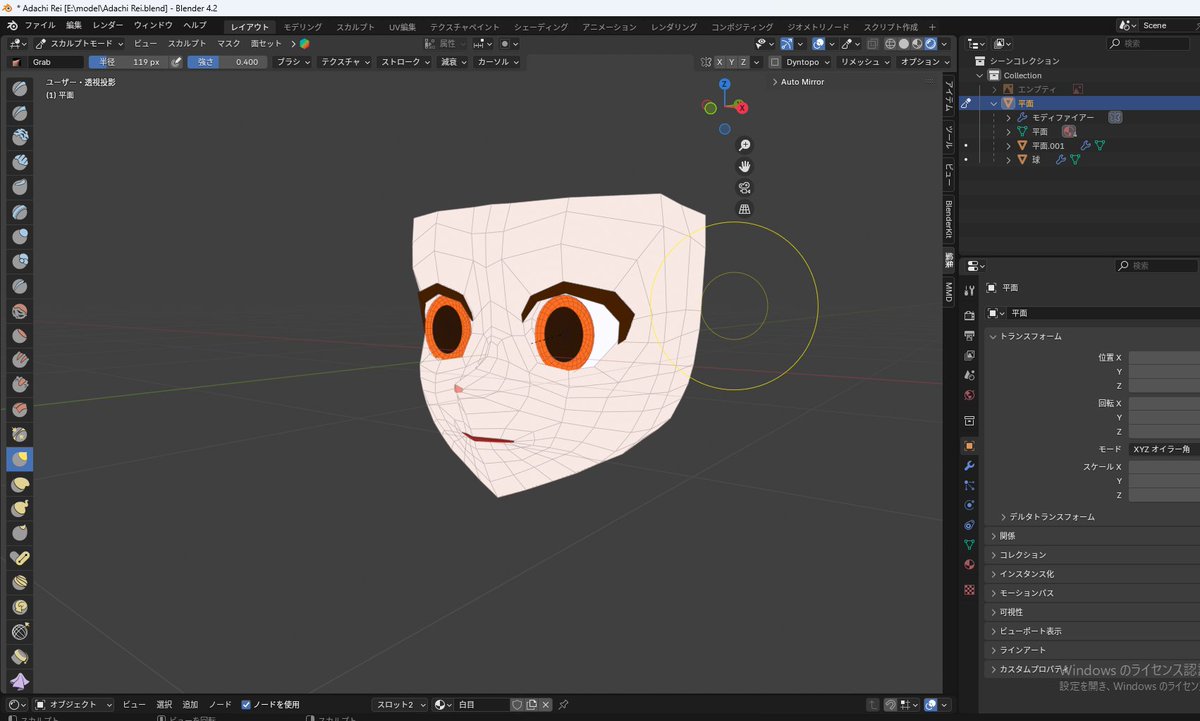Click the 強さ strength slider
Image resolution: width=1200 pixels, height=721 pixels.
click(x=227, y=62)
